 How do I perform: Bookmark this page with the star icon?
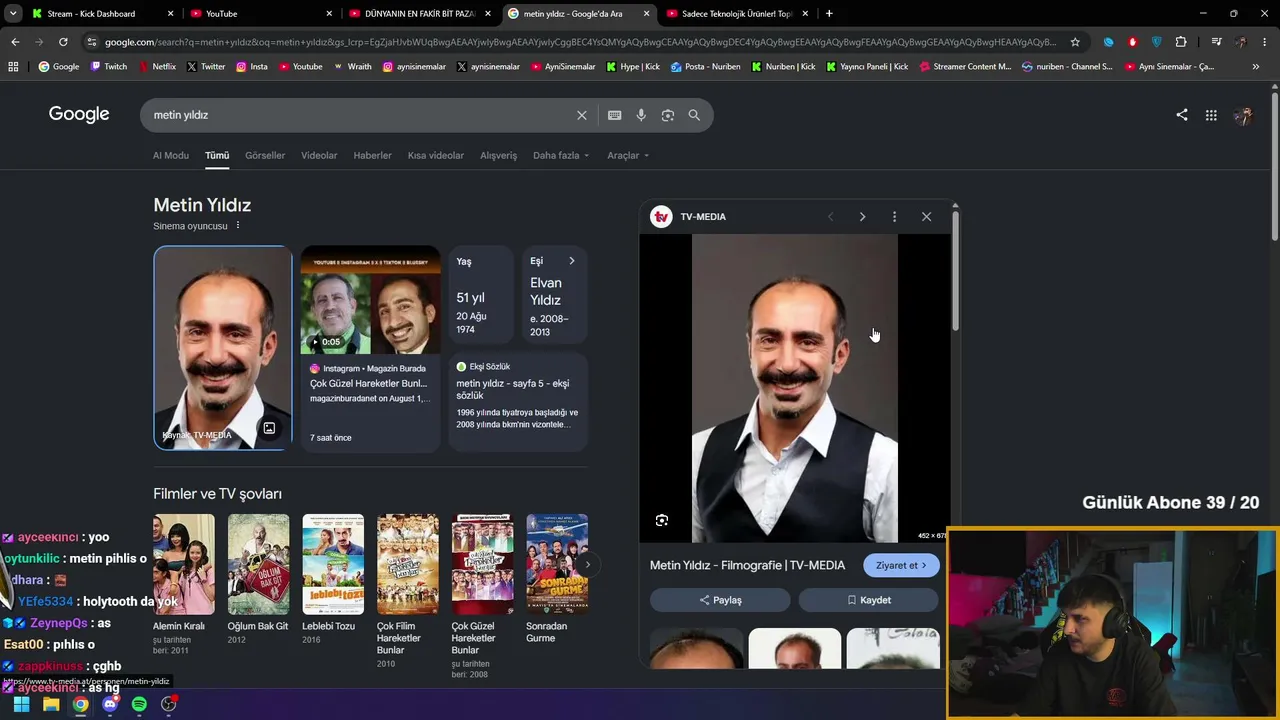pos(1075,42)
